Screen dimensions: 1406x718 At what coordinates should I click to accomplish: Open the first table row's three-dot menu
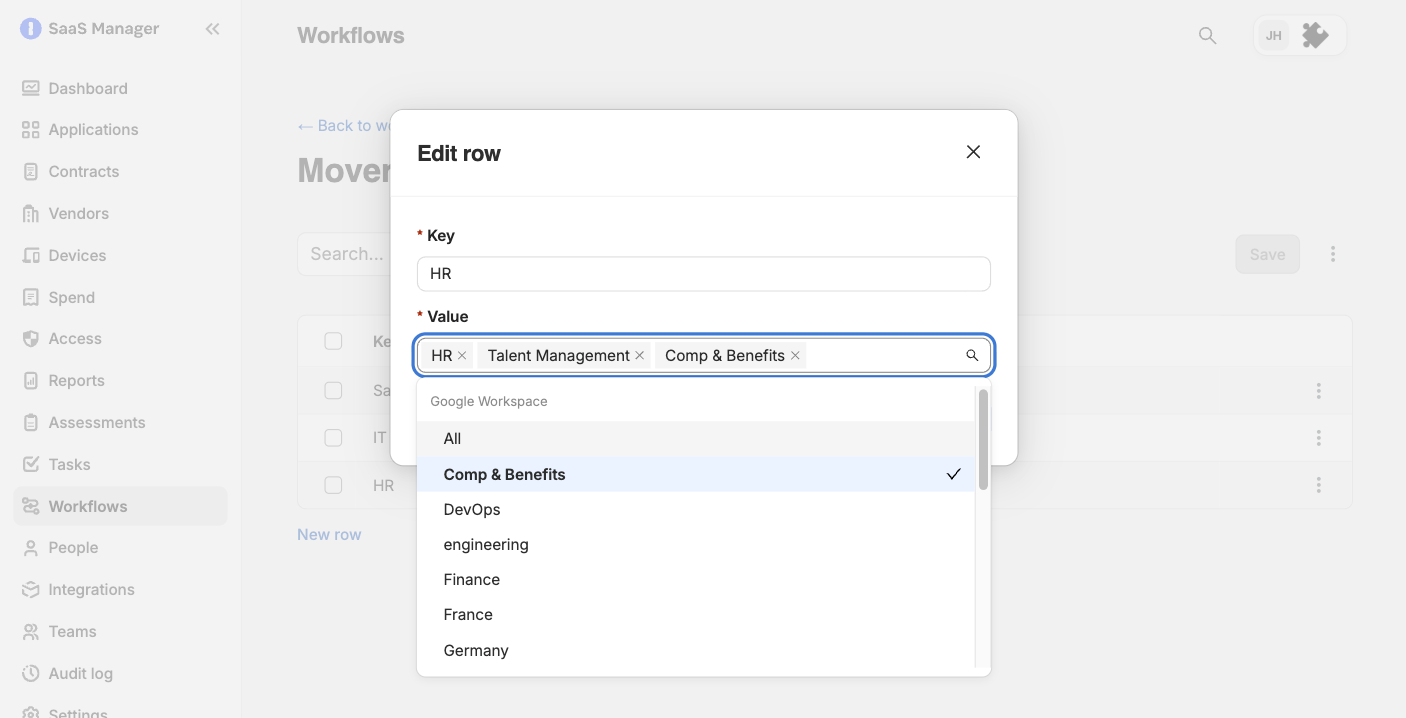click(x=1319, y=391)
